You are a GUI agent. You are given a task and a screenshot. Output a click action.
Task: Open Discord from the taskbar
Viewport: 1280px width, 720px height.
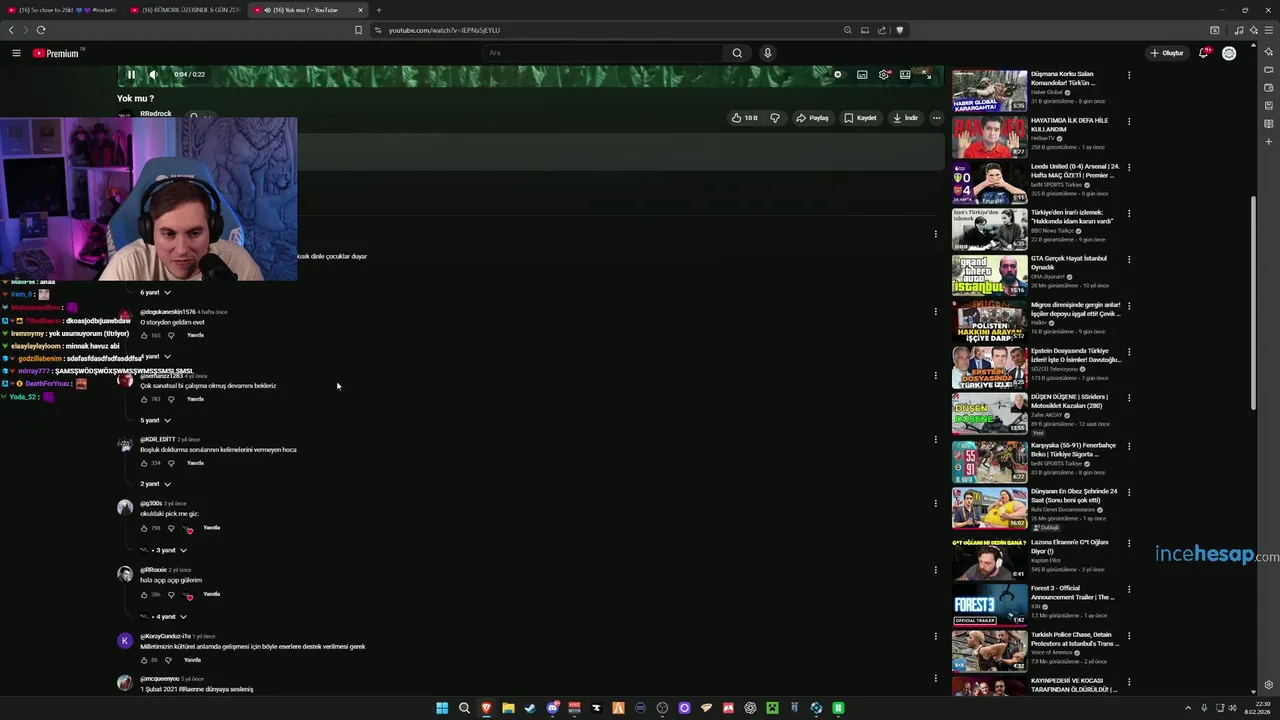[x=552, y=708]
